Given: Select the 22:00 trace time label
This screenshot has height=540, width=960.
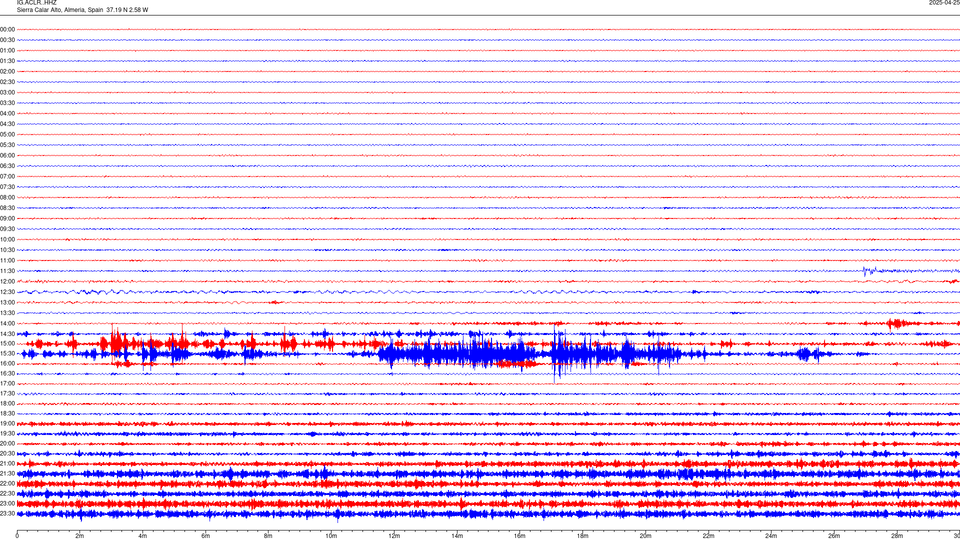Looking at the screenshot, I should click(x=7, y=484).
